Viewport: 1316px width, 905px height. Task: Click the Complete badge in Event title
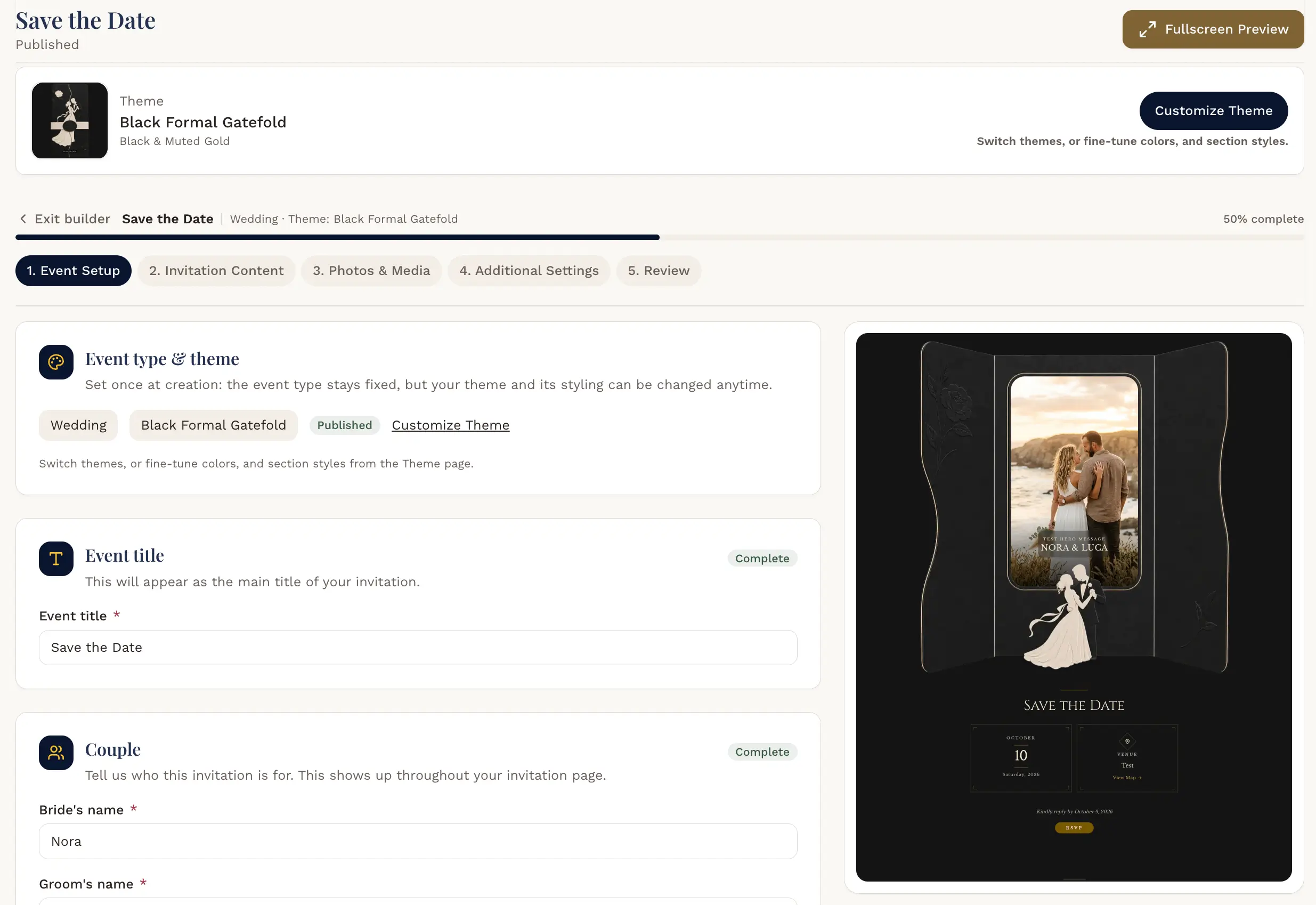click(x=762, y=559)
